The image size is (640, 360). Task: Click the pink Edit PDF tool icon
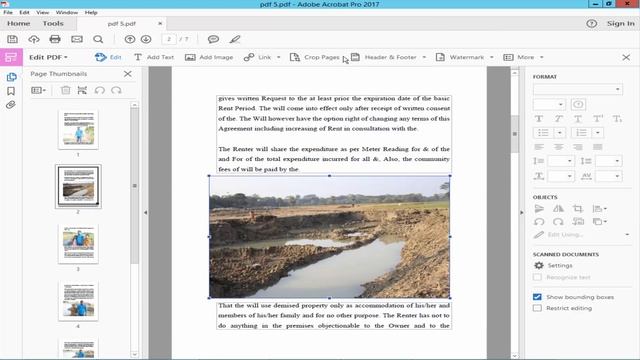point(11,57)
